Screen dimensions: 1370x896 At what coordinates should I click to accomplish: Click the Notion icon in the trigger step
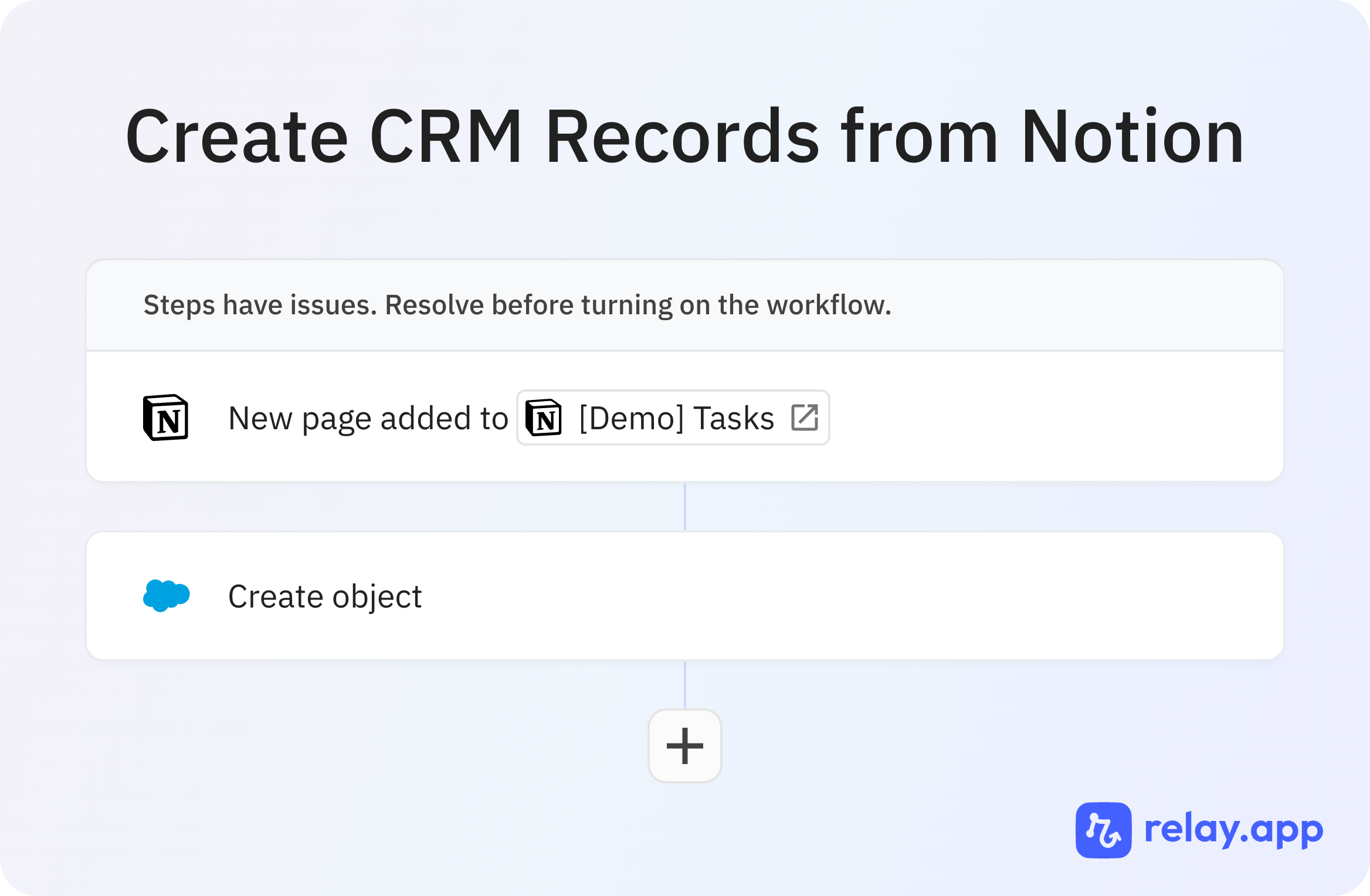[166, 418]
